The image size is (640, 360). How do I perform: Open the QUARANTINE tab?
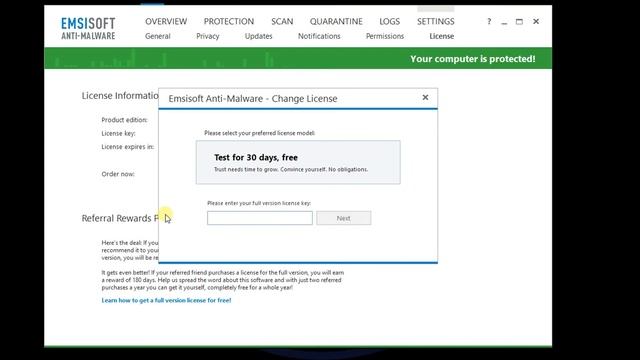(336, 21)
